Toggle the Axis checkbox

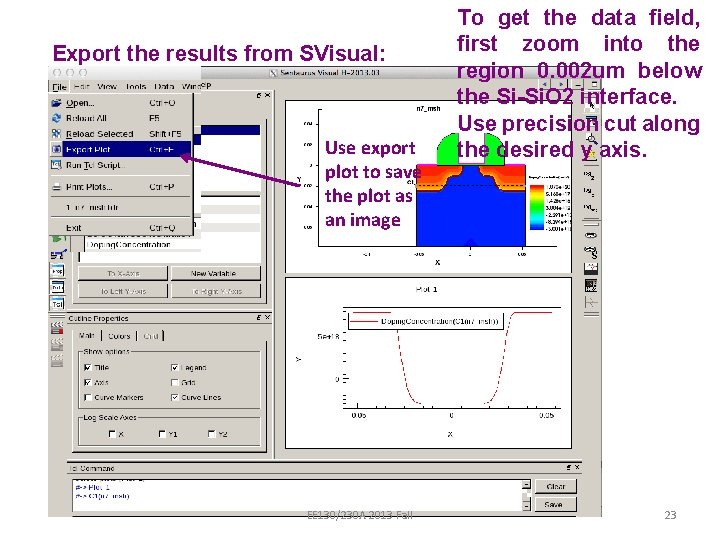coord(88,382)
